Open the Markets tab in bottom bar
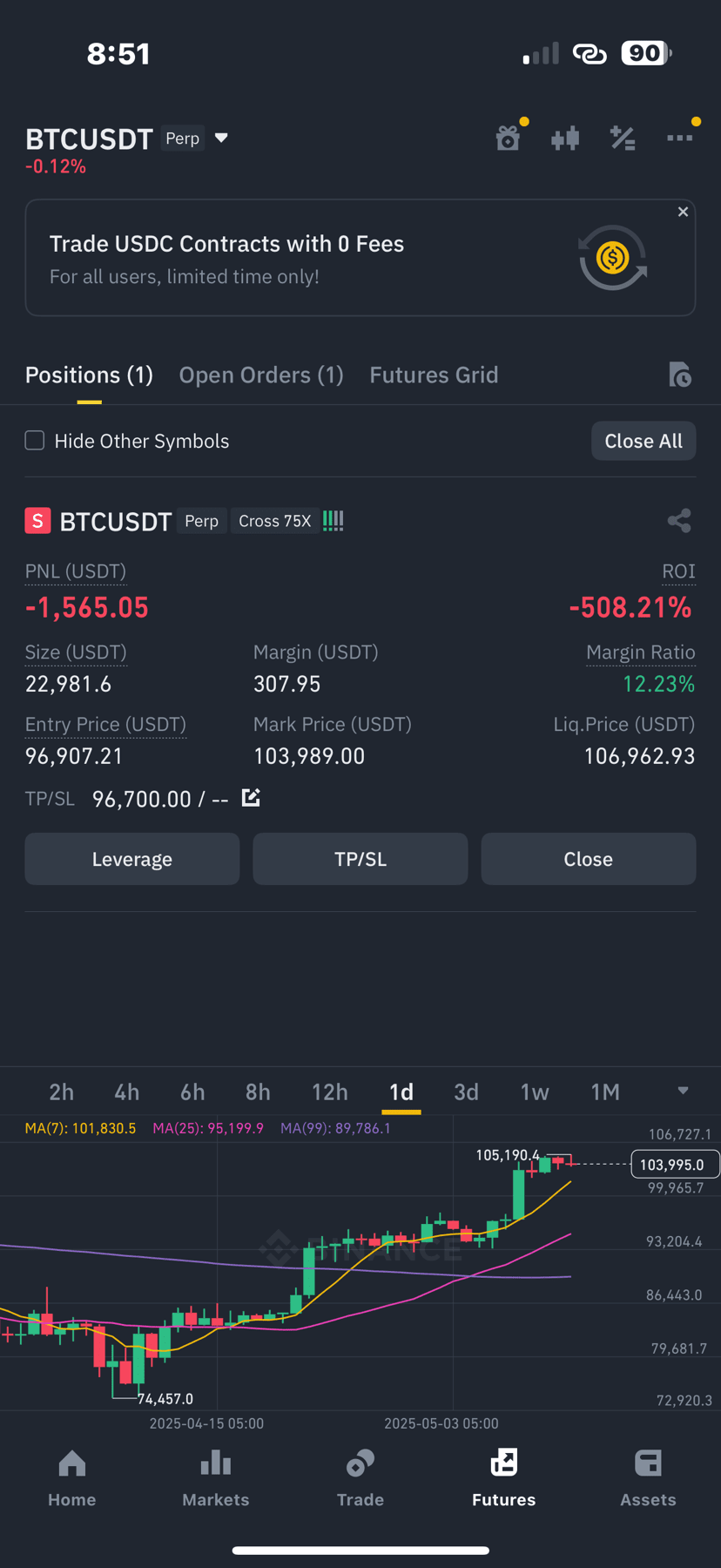721x1568 pixels. pos(216,1478)
